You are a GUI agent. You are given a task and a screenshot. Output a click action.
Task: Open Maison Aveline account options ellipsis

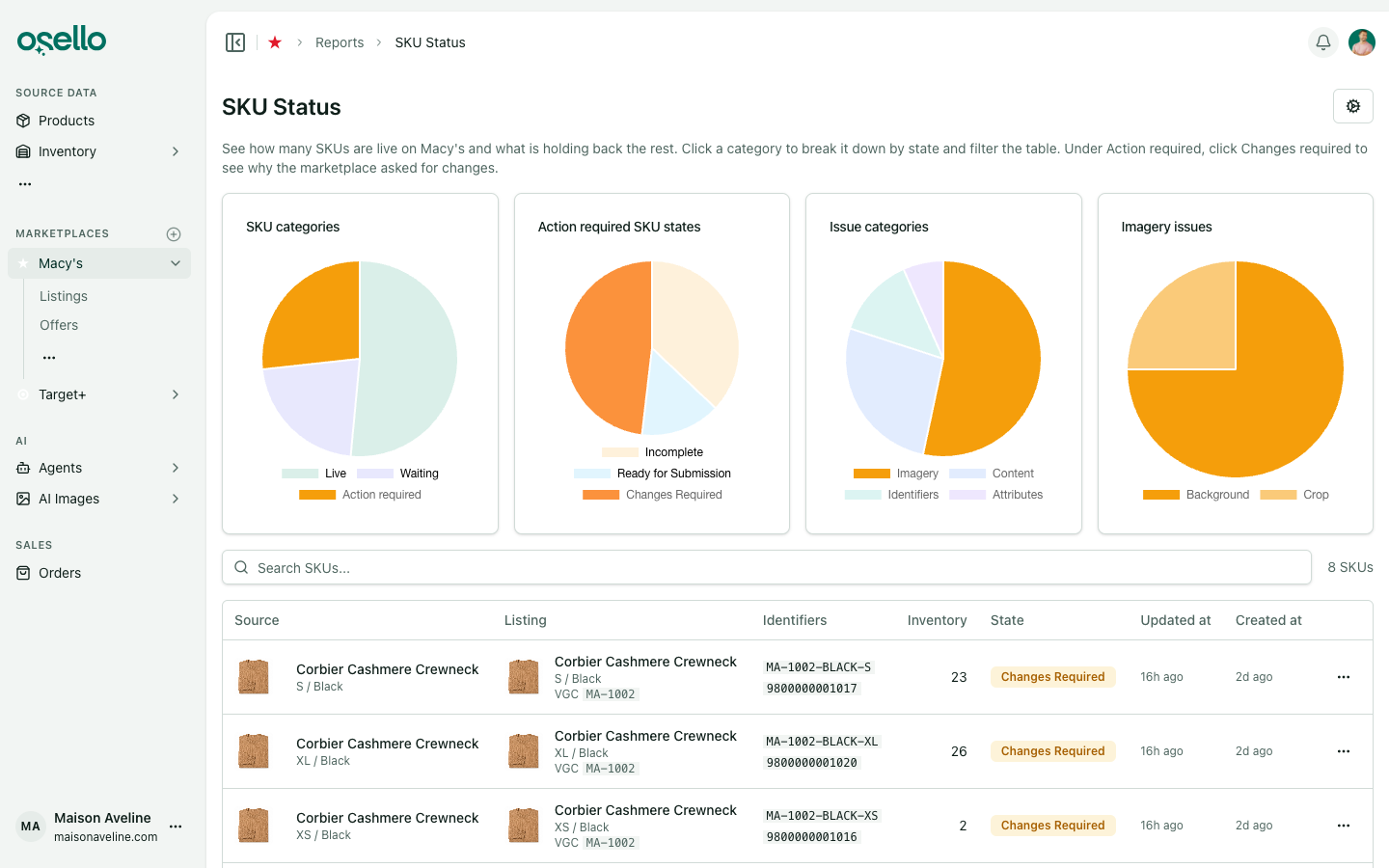point(176,827)
